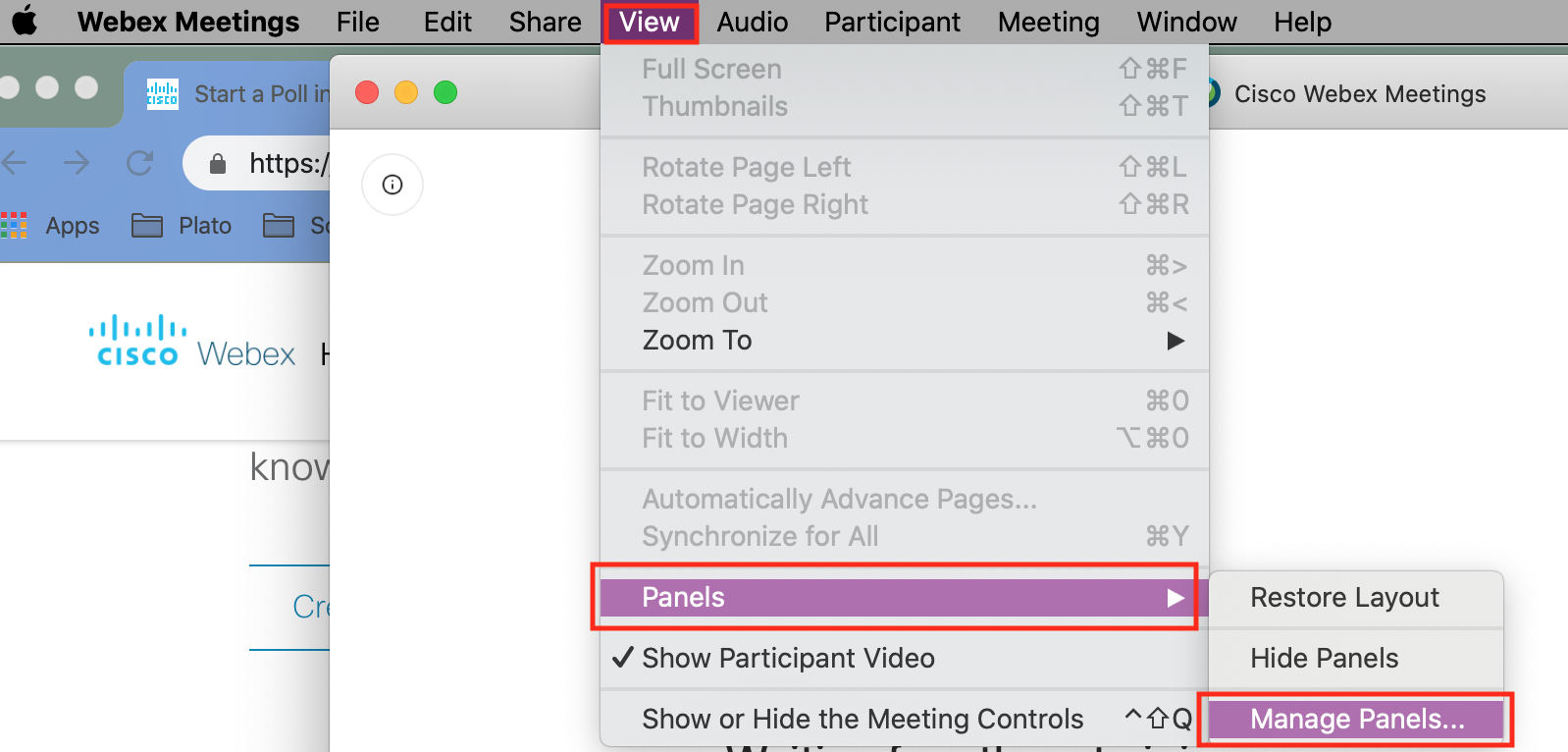The image size is (1568, 752).
Task: Open the Apple menu
Action: 25,22
